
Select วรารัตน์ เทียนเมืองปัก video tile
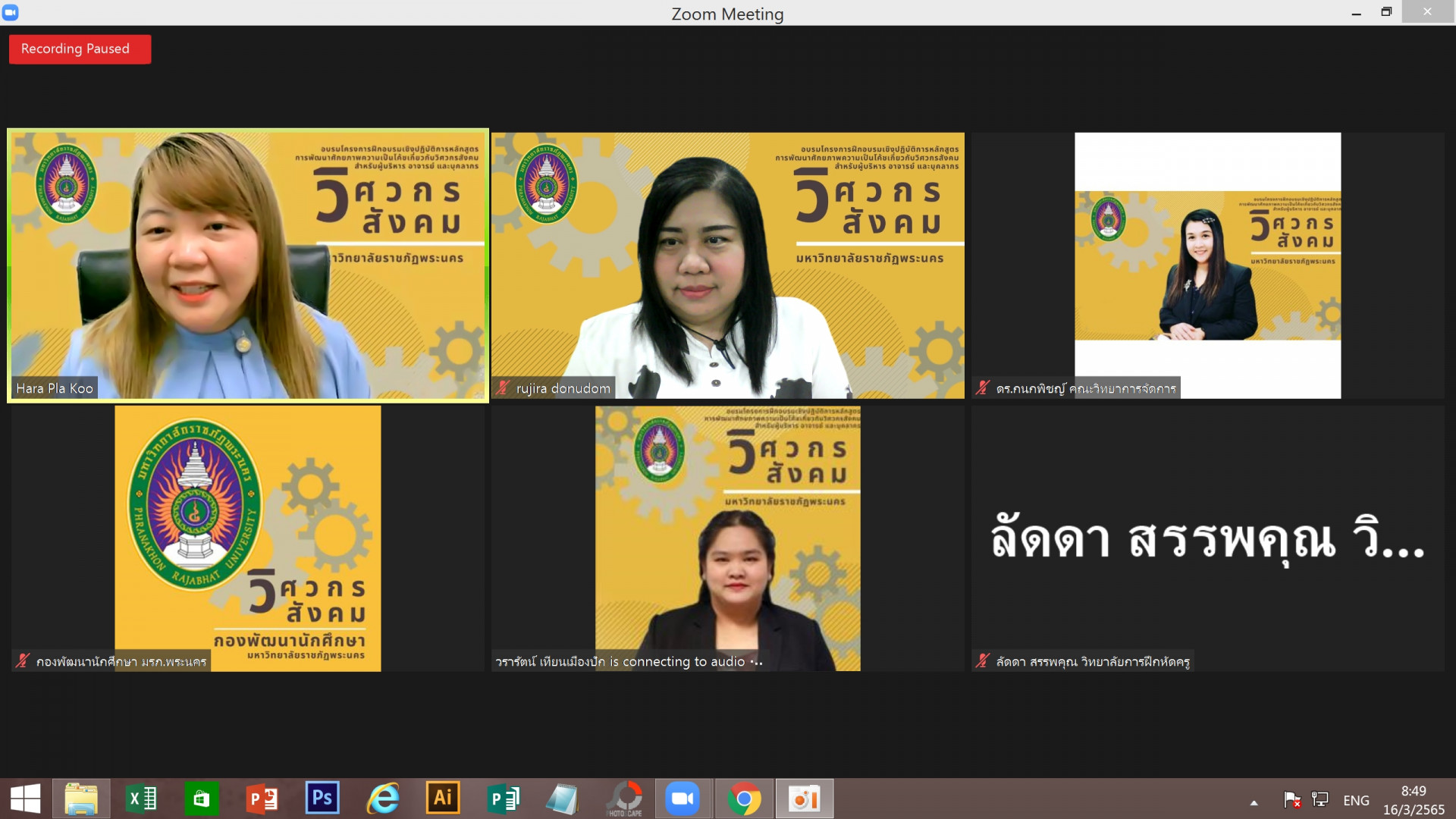tap(728, 538)
